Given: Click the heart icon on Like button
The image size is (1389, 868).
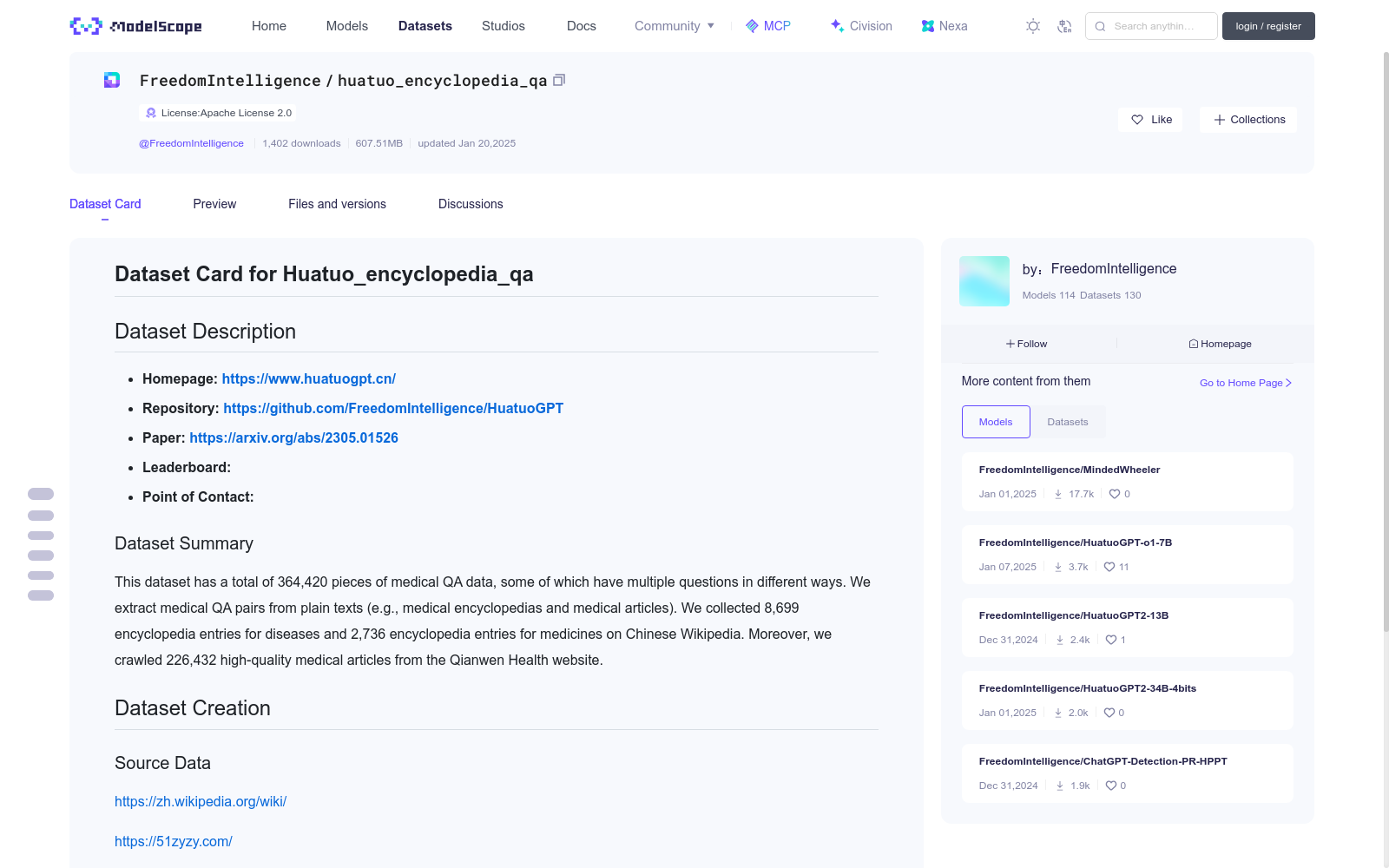Looking at the screenshot, I should (1137, 120).
